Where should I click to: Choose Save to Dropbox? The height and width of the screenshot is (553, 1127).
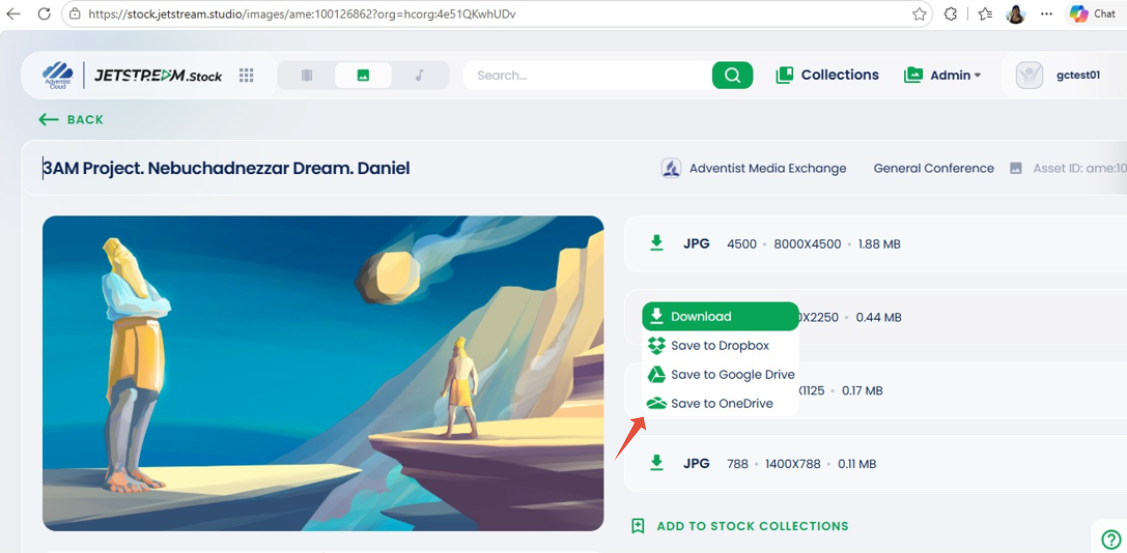pos(720,345)
